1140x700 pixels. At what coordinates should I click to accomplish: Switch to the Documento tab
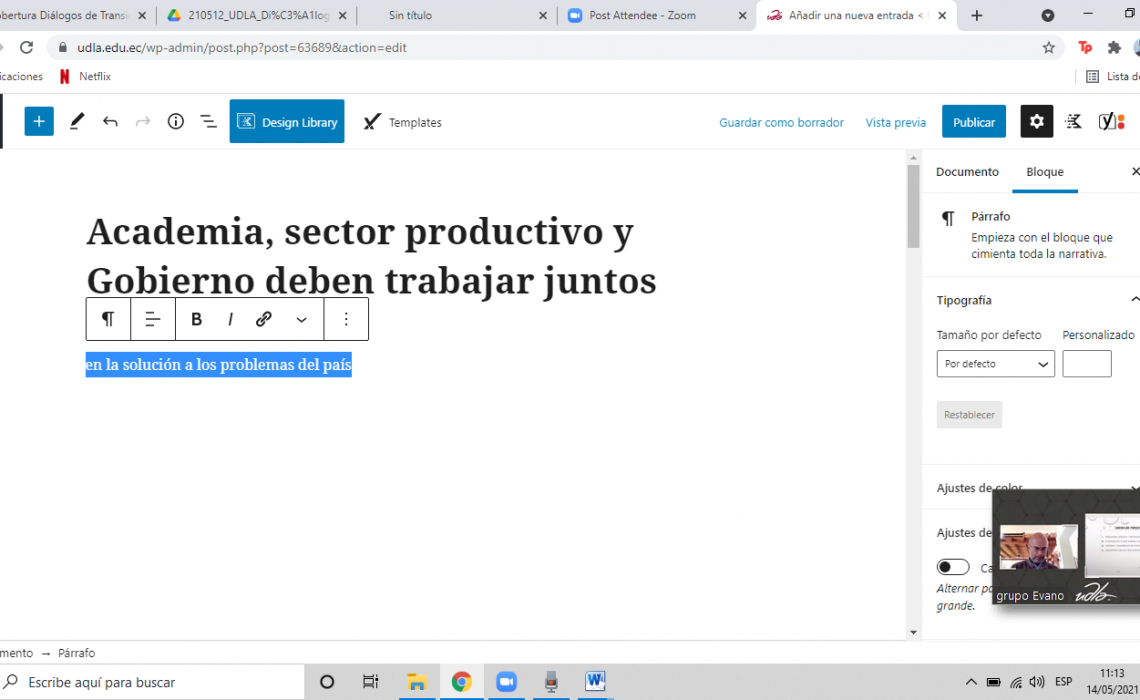967,172
